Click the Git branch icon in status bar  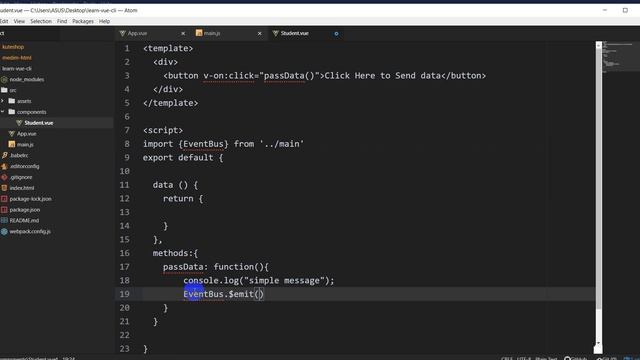(599, 358)
